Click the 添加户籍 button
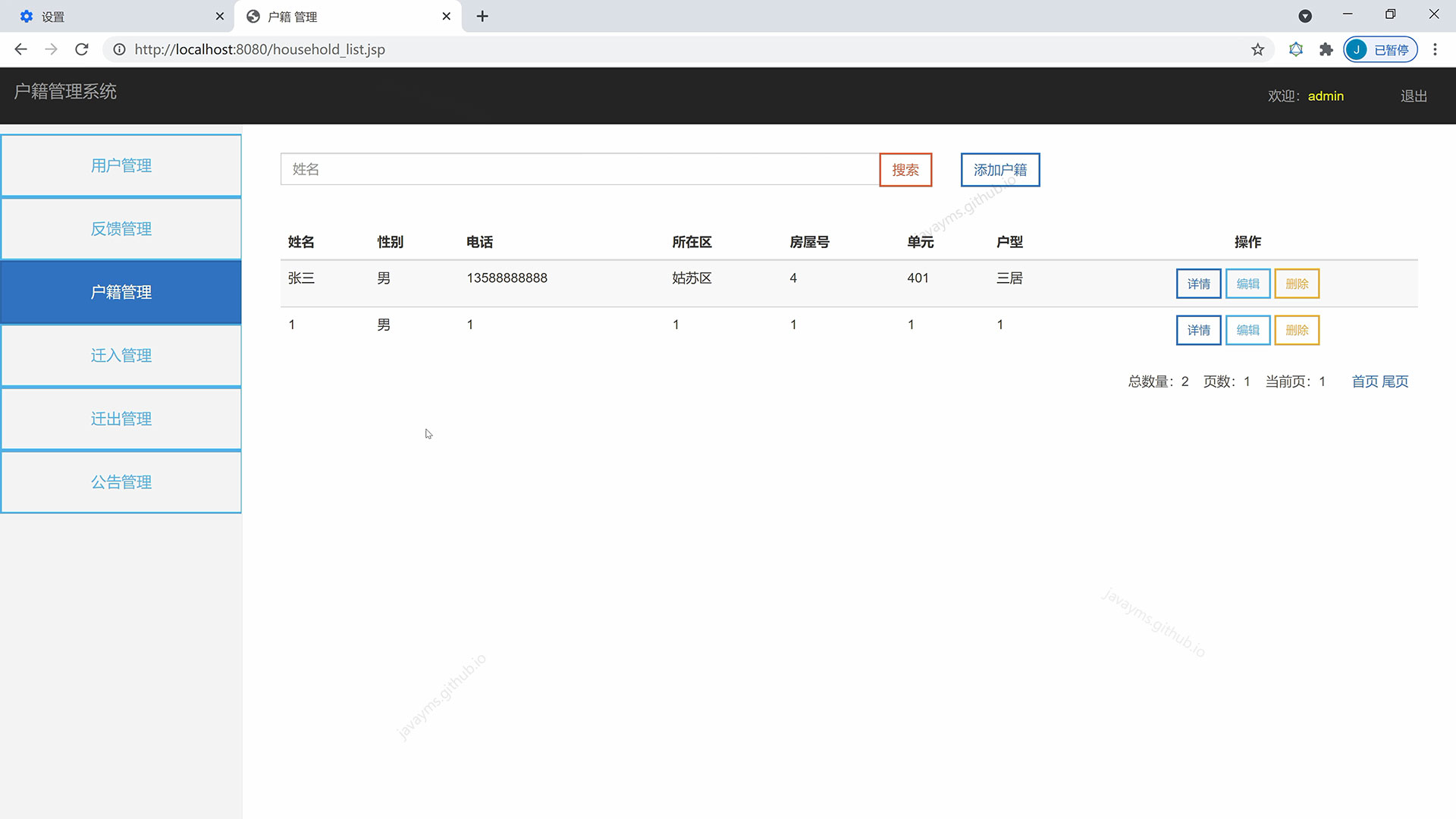 (x=1000, y=170)
